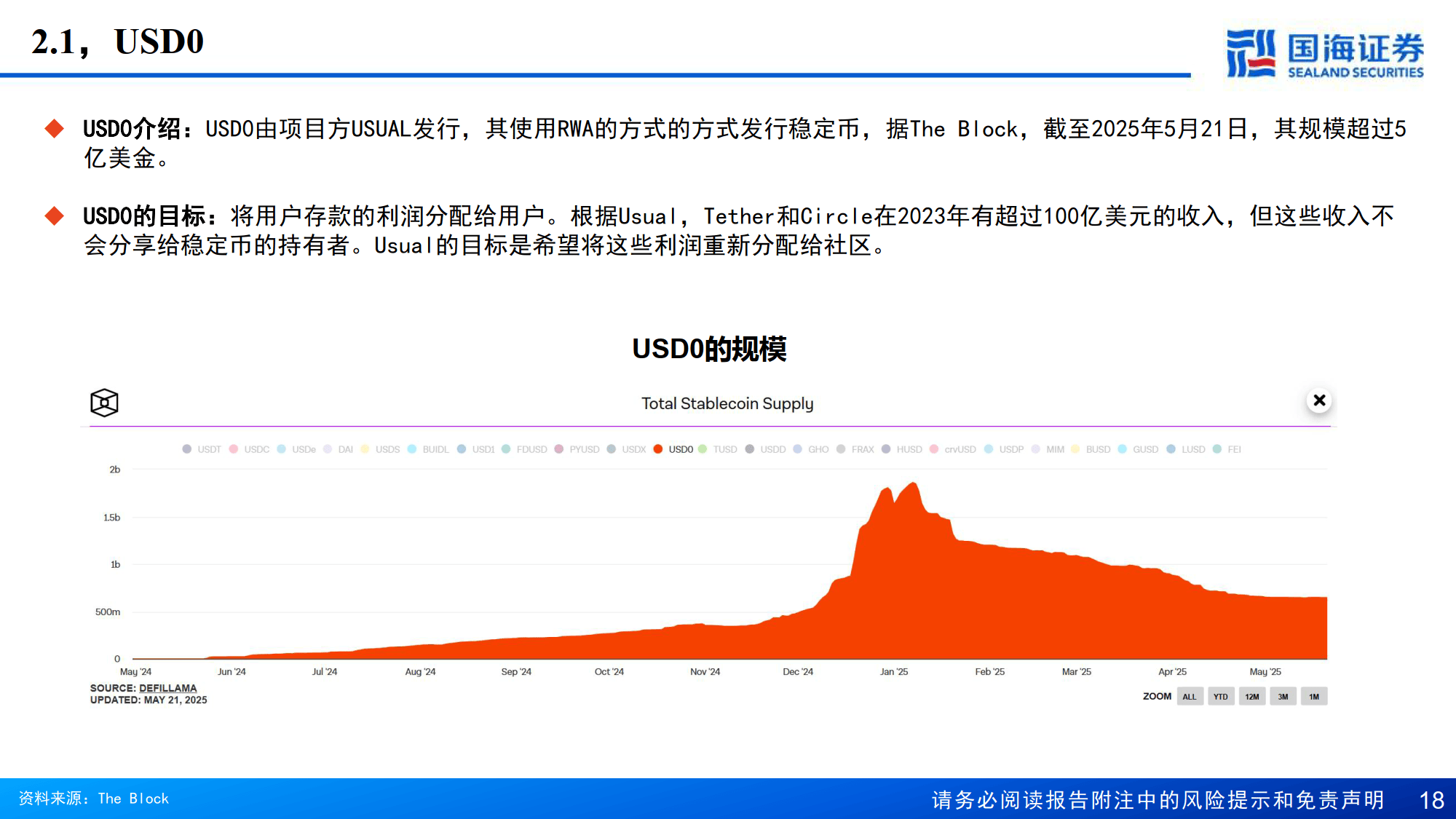Click the Mar '25 x-axis label
Image resolution: width=1456 pixels, height=819 pixels.
point(1077,671)
